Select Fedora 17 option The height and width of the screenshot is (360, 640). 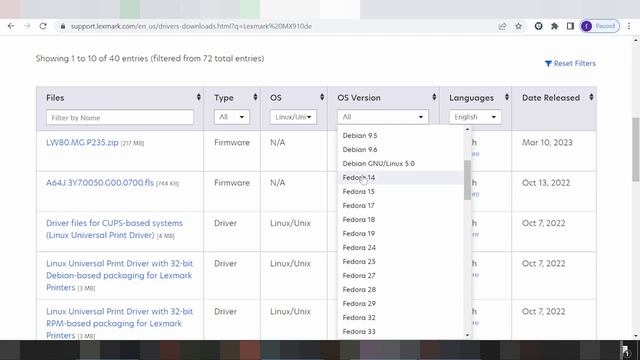(x=401, y=205)
